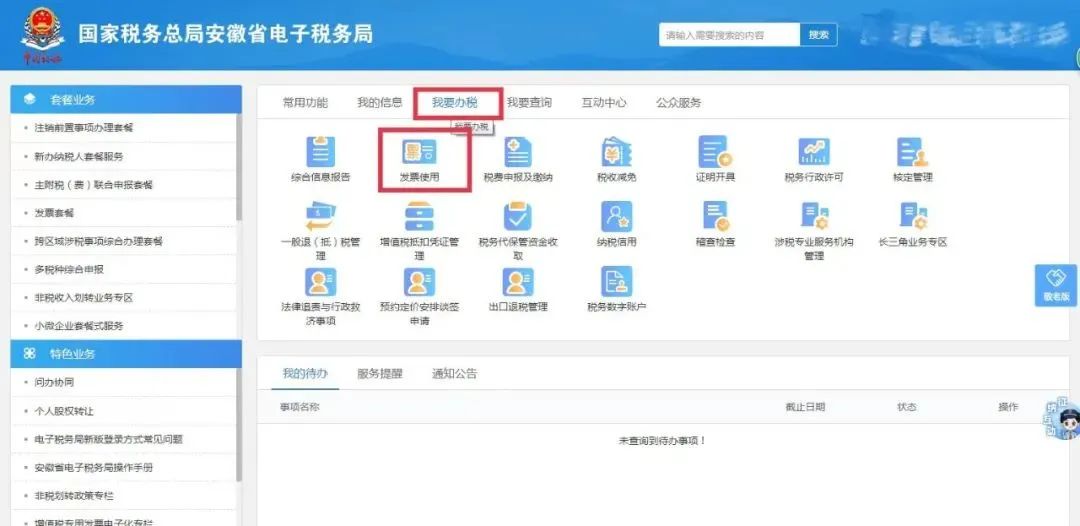Open the 一般退（抵）税管理 icon

click(320, 216)
